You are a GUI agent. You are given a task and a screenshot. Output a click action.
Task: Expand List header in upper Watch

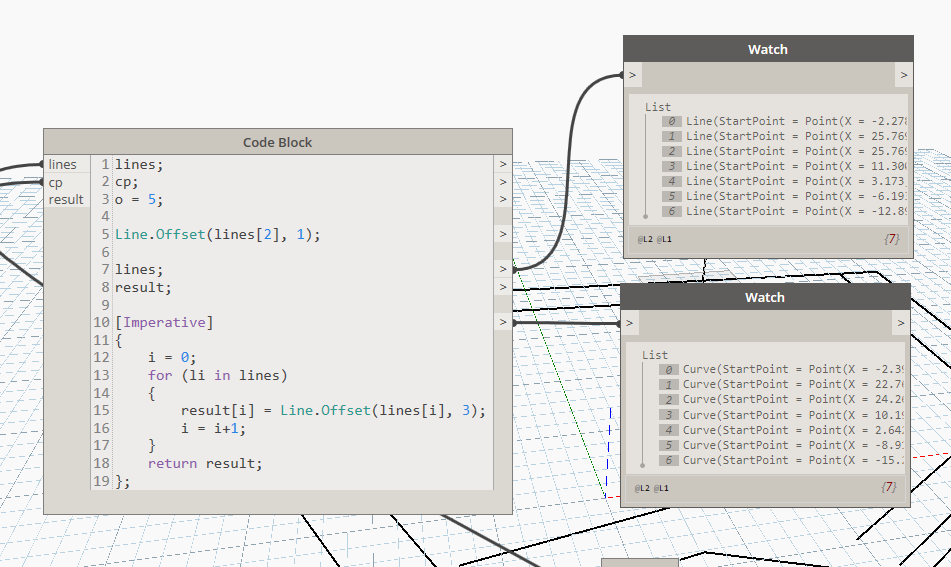[657, 107]
